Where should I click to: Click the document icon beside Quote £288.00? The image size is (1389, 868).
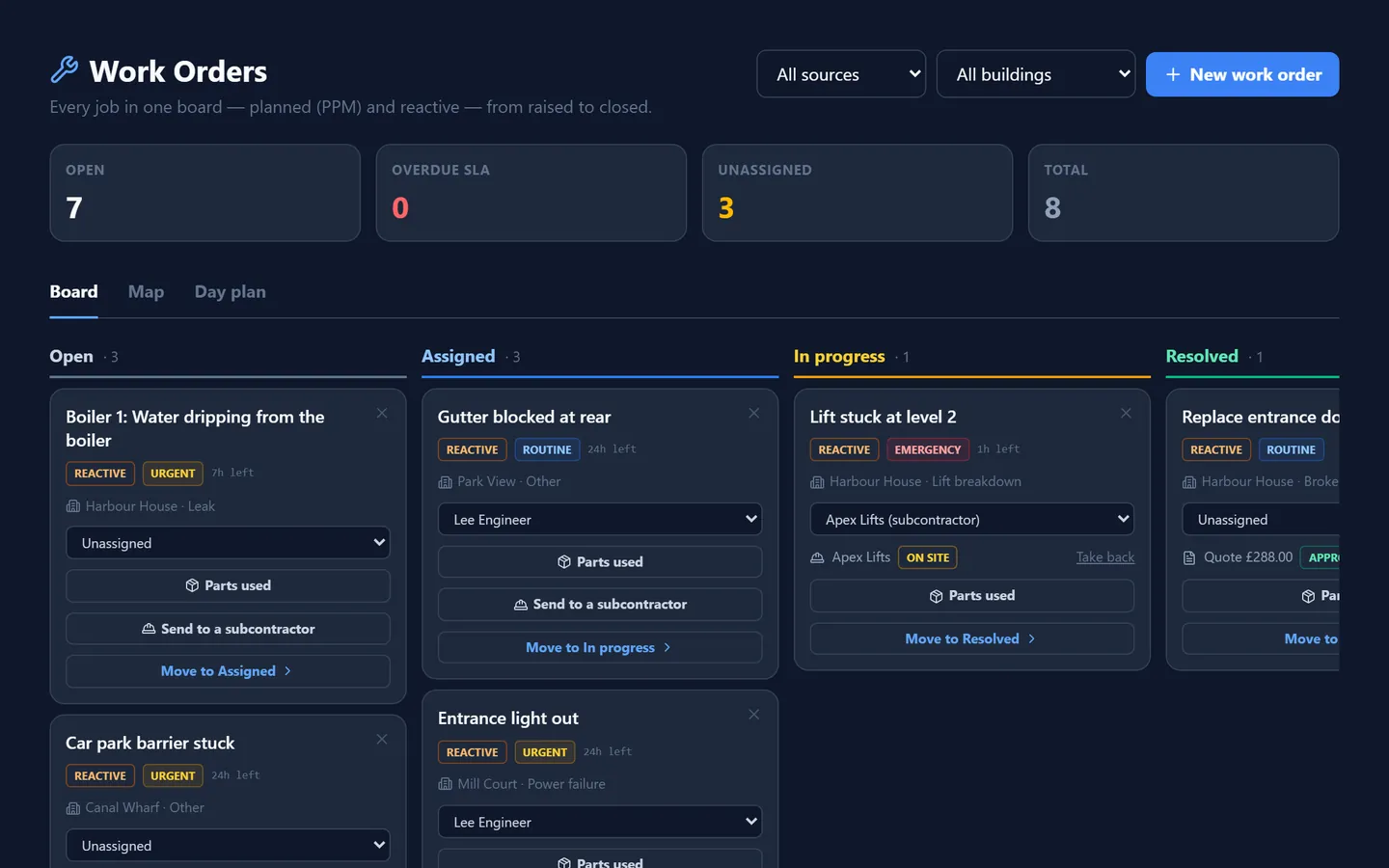pos(1189,557)
